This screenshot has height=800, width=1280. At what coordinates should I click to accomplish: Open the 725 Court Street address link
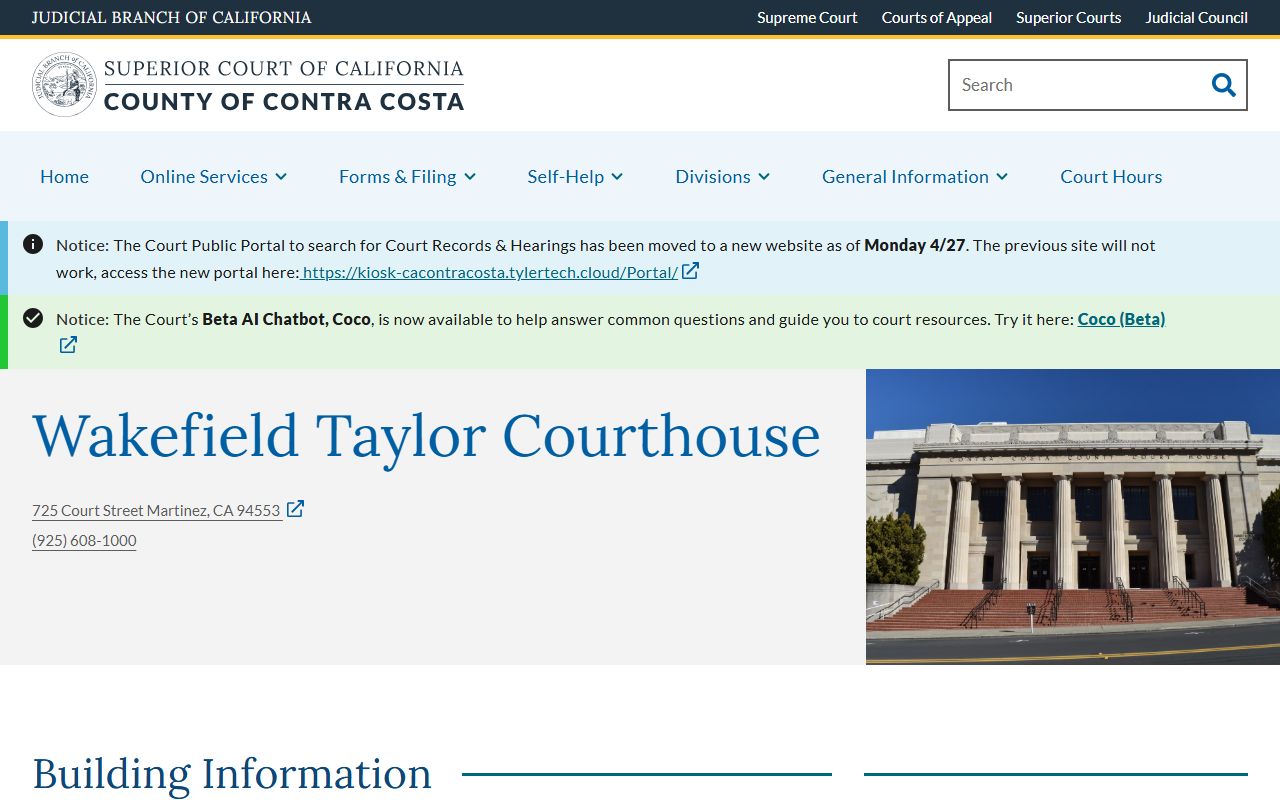pyautogui.click(x=156, y=510)
